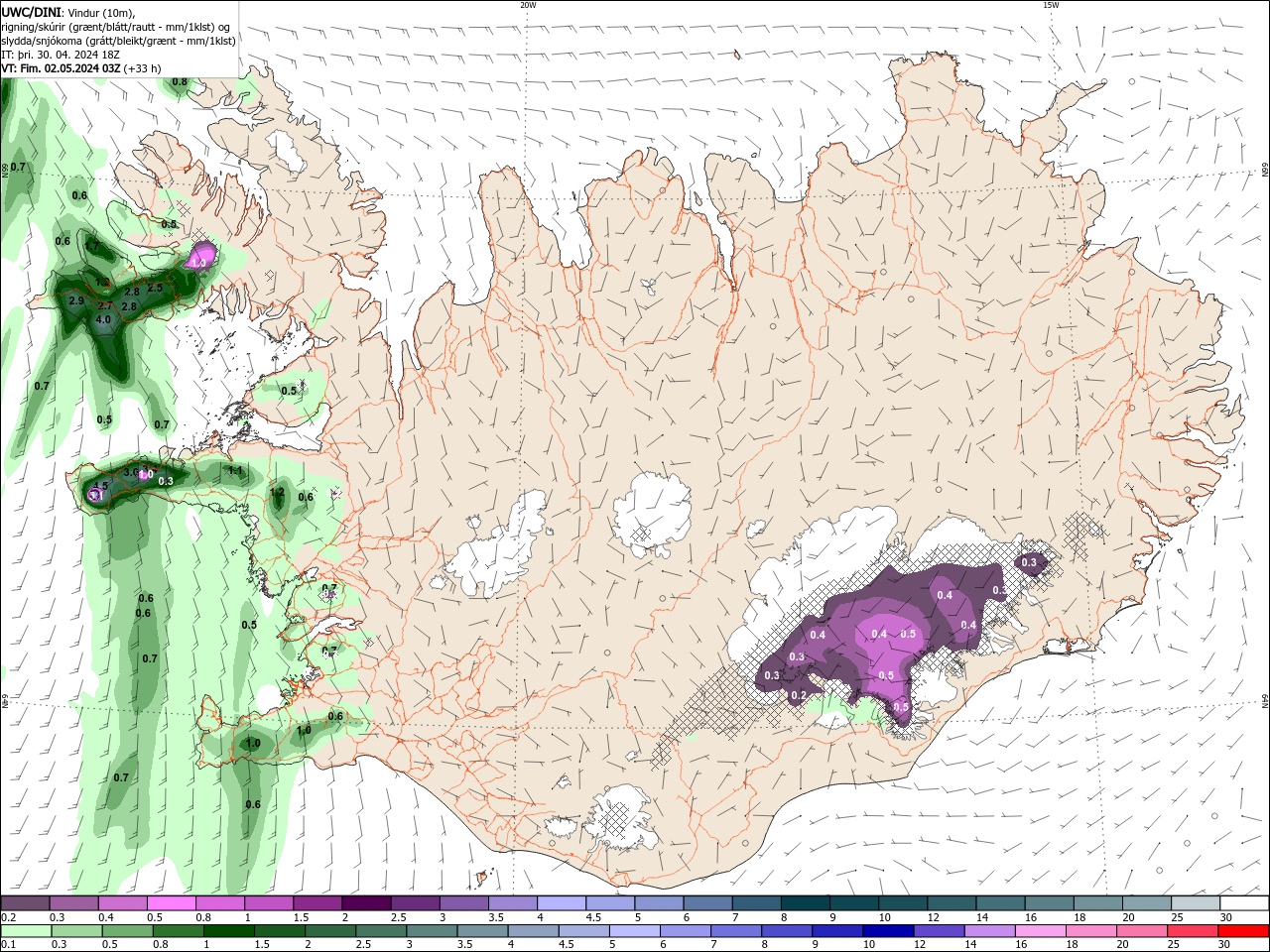Image resolution: width=1270 pixels, height=952 pixels.
Task: Select the bottom legend green swatch labeled 0.5
Action: pyautogui.click(x=127, y=931)
